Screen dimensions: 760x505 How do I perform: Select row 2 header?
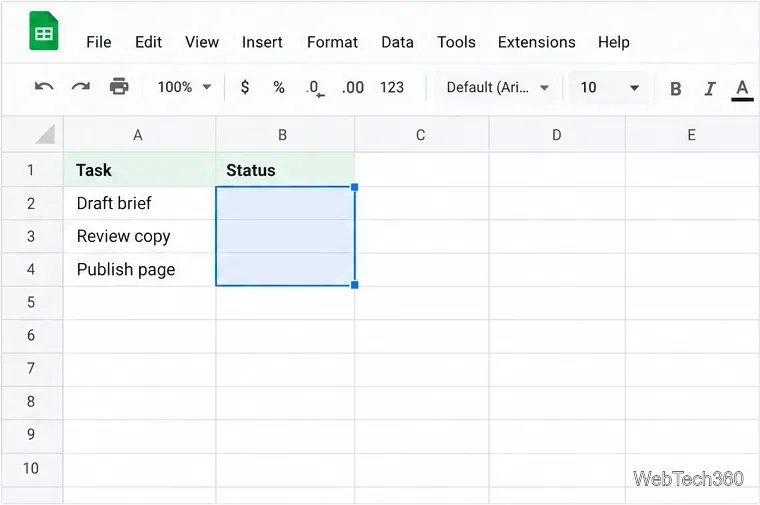coord(32,203)
